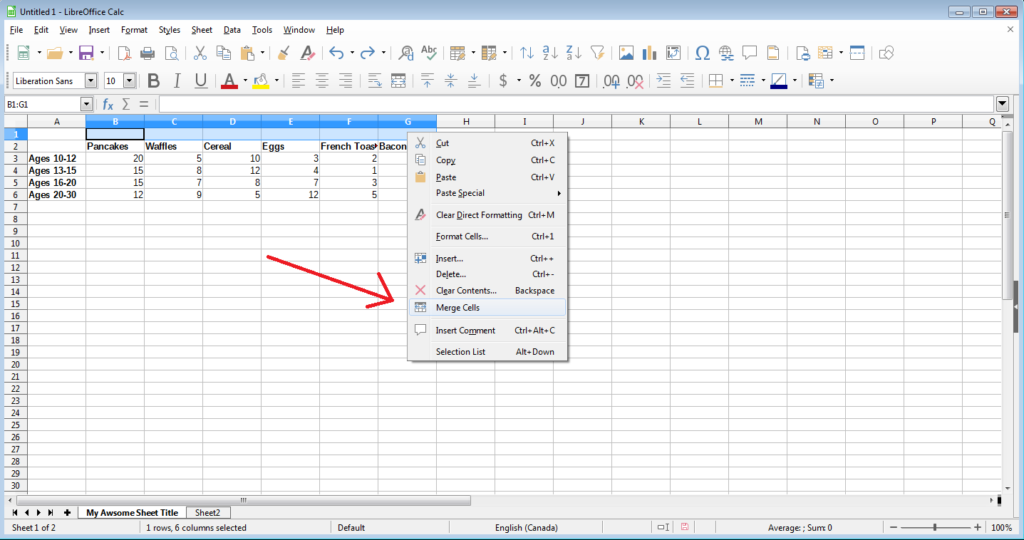The width and height of the screenshot is (1024, 540).
Task: Toggle Underline formatting
Action: pyautogui.click(x=201, y=81)
